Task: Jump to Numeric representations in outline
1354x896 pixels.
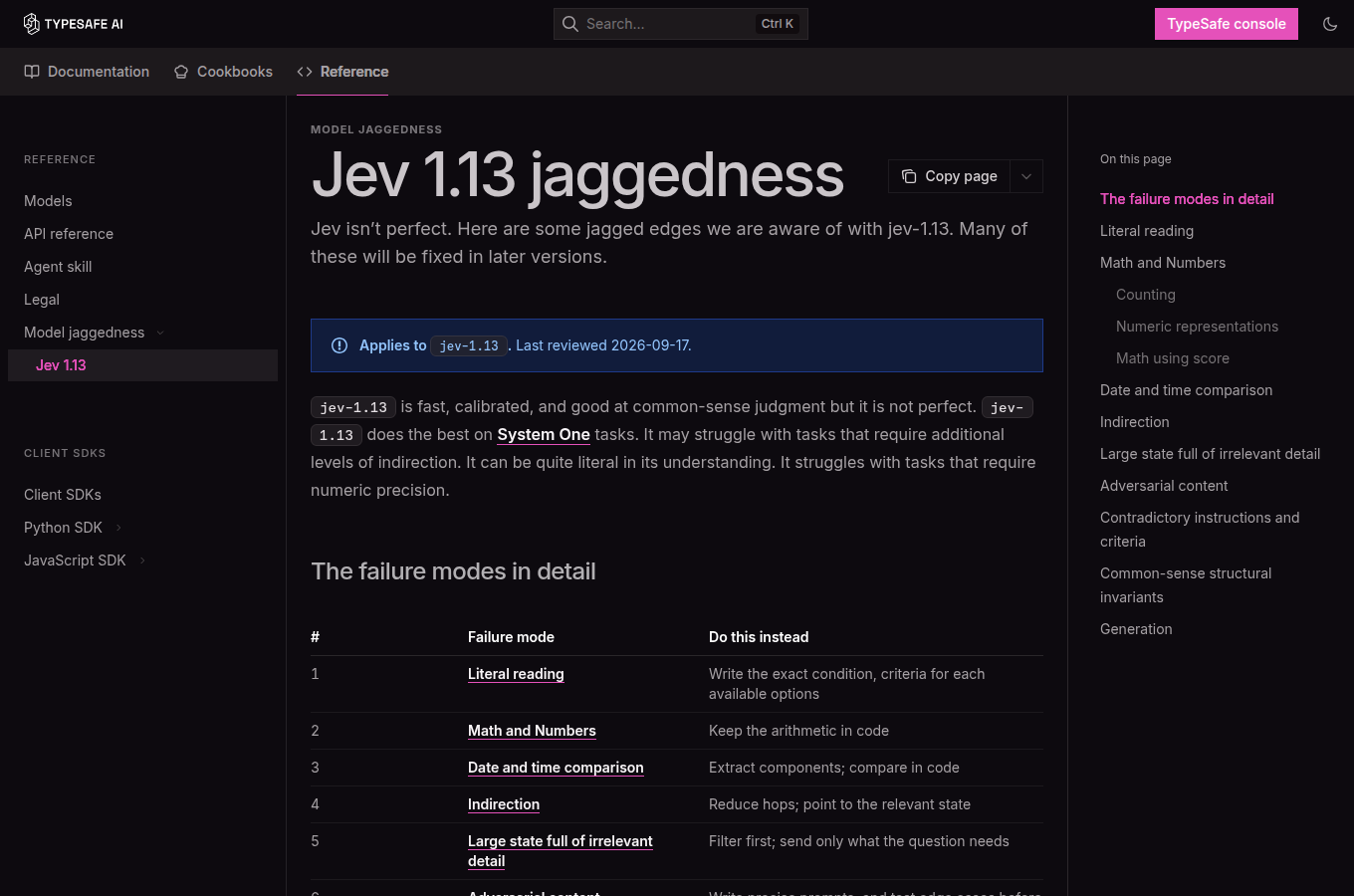Action: [1197, 327]
